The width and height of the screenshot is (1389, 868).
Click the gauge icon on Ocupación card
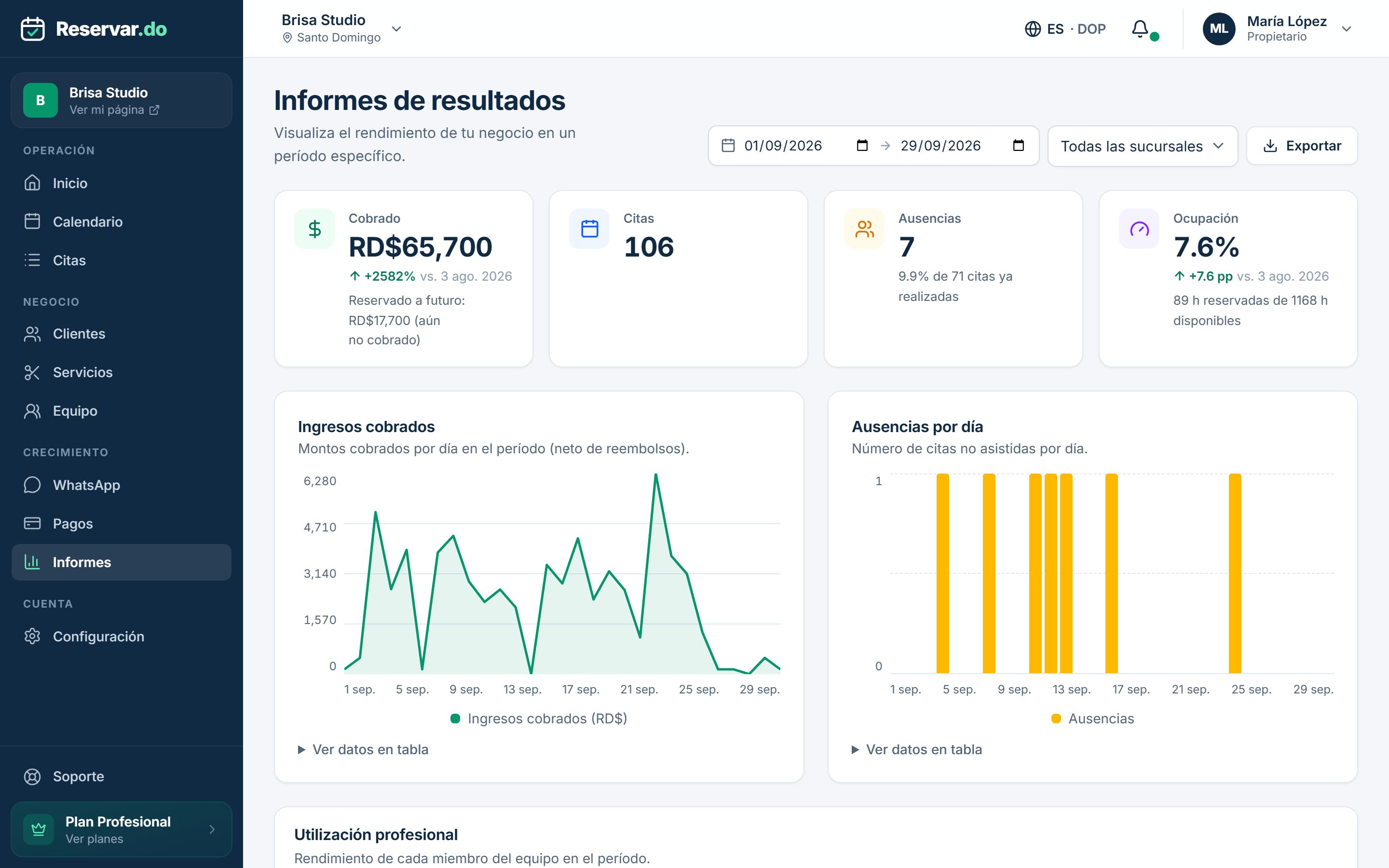1139,229
